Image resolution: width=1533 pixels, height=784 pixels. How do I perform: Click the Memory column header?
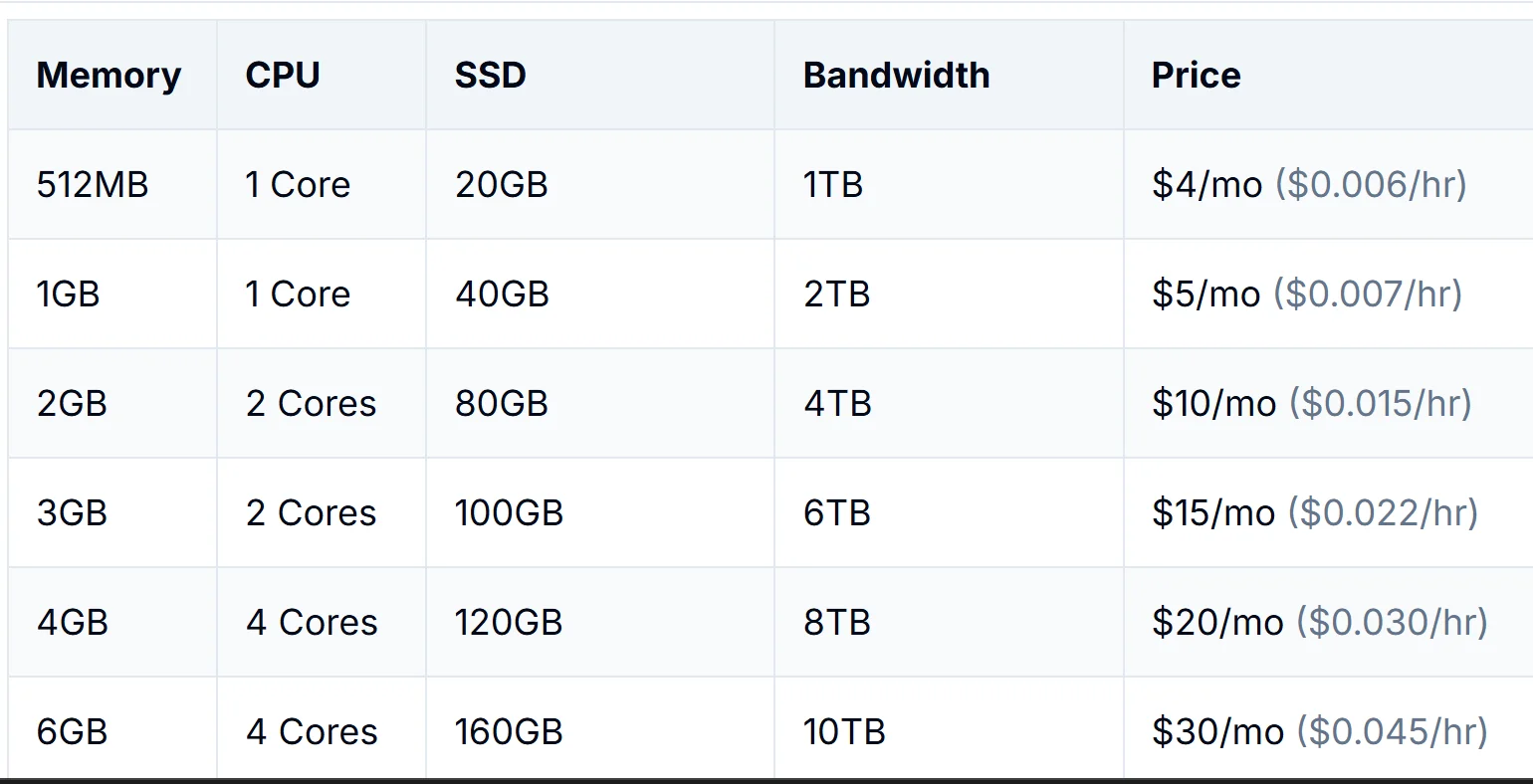tap(109, 76)
